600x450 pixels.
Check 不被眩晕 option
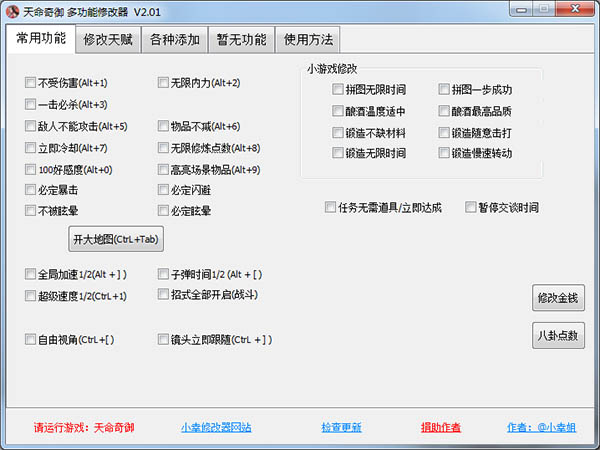pos(30,210)
